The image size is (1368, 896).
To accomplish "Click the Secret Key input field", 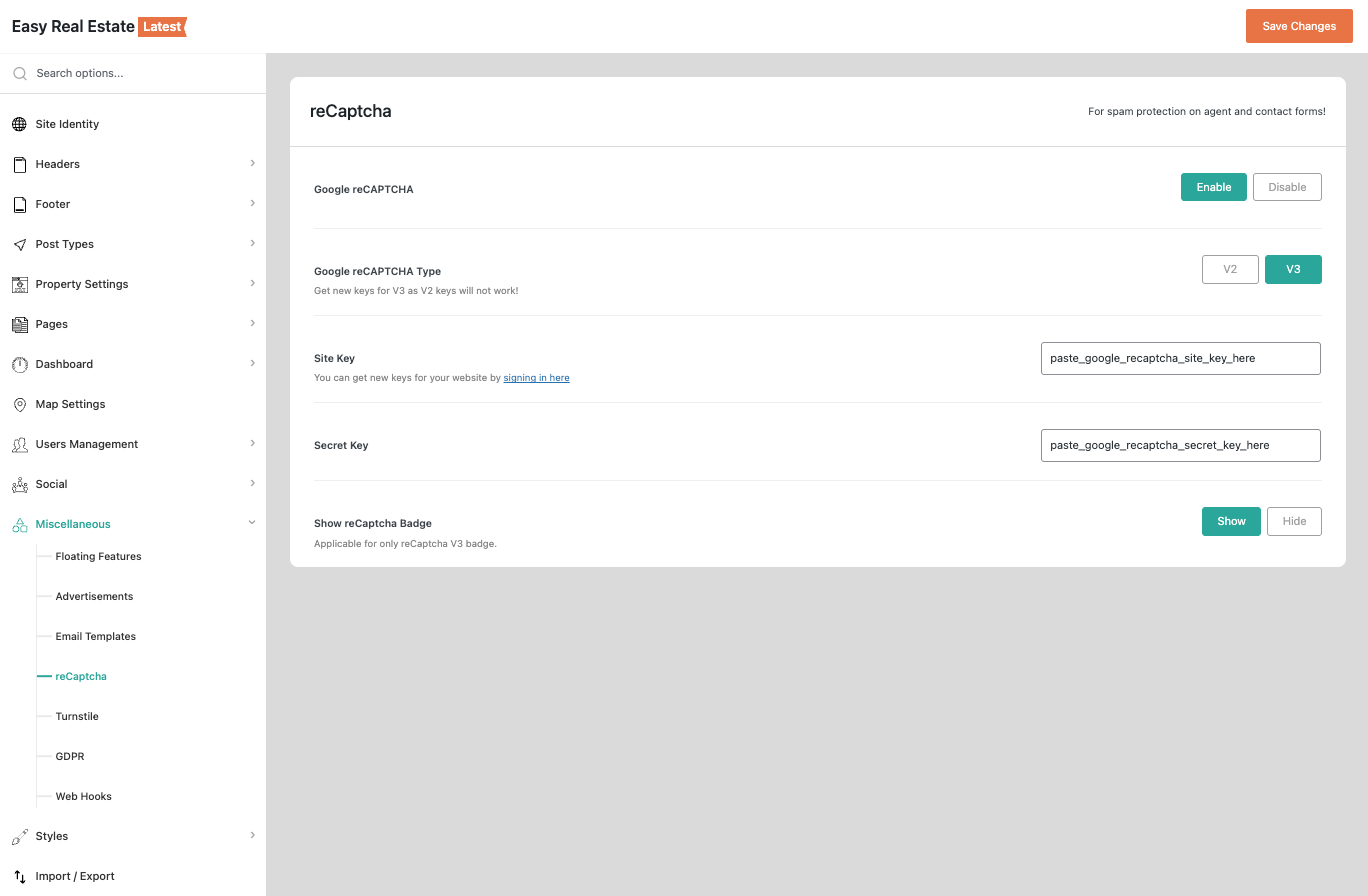I will 1180,445.
